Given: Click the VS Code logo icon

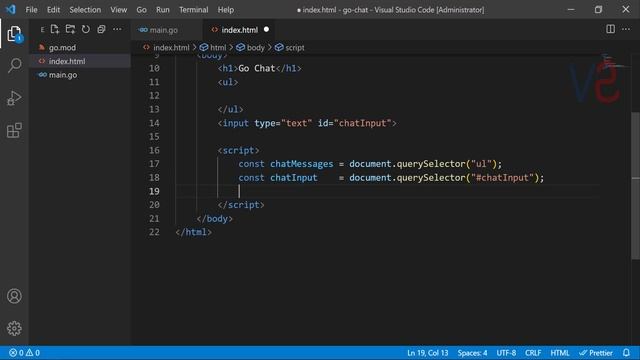Looking at the screenshot, I should pyautogui.click(x=11, y=9).
